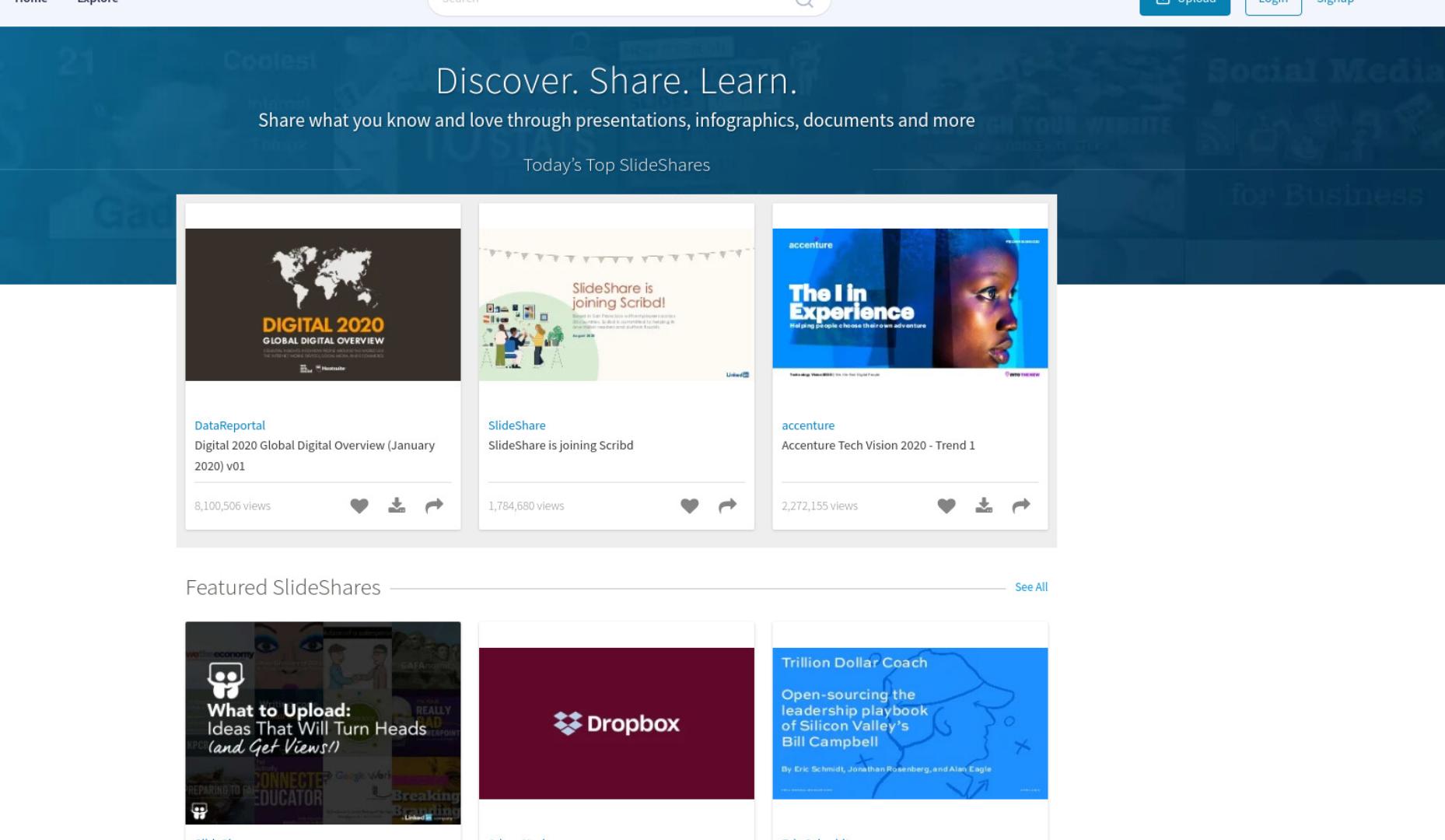Viewport: 1445px width, 840px height.
Task: Open the Digital 2020 world map thumbnail
Action: click(323, 305)
